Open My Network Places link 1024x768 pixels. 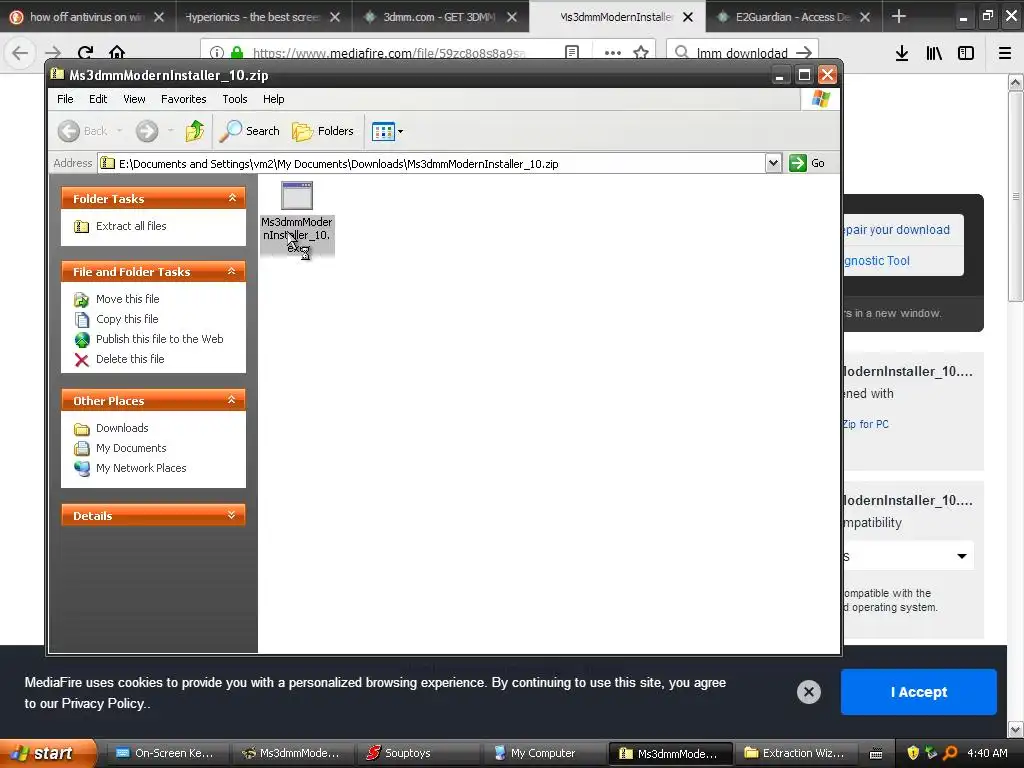[141, 468]
